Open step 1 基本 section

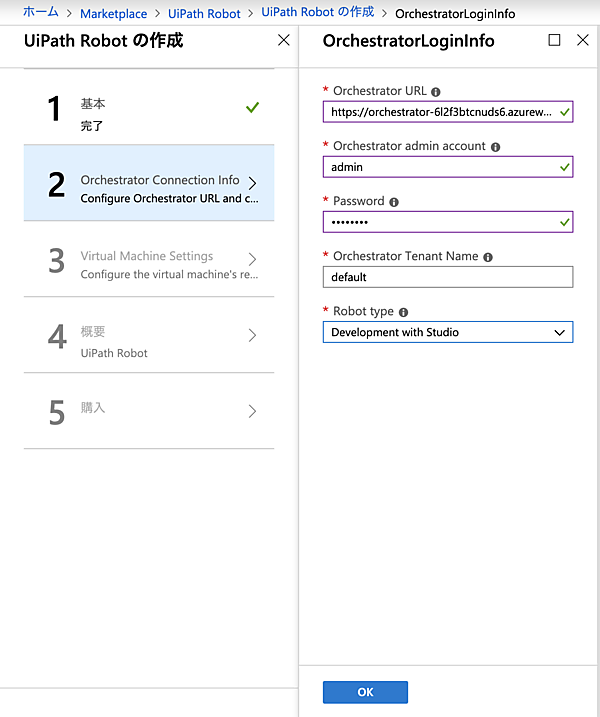[148, 112]
